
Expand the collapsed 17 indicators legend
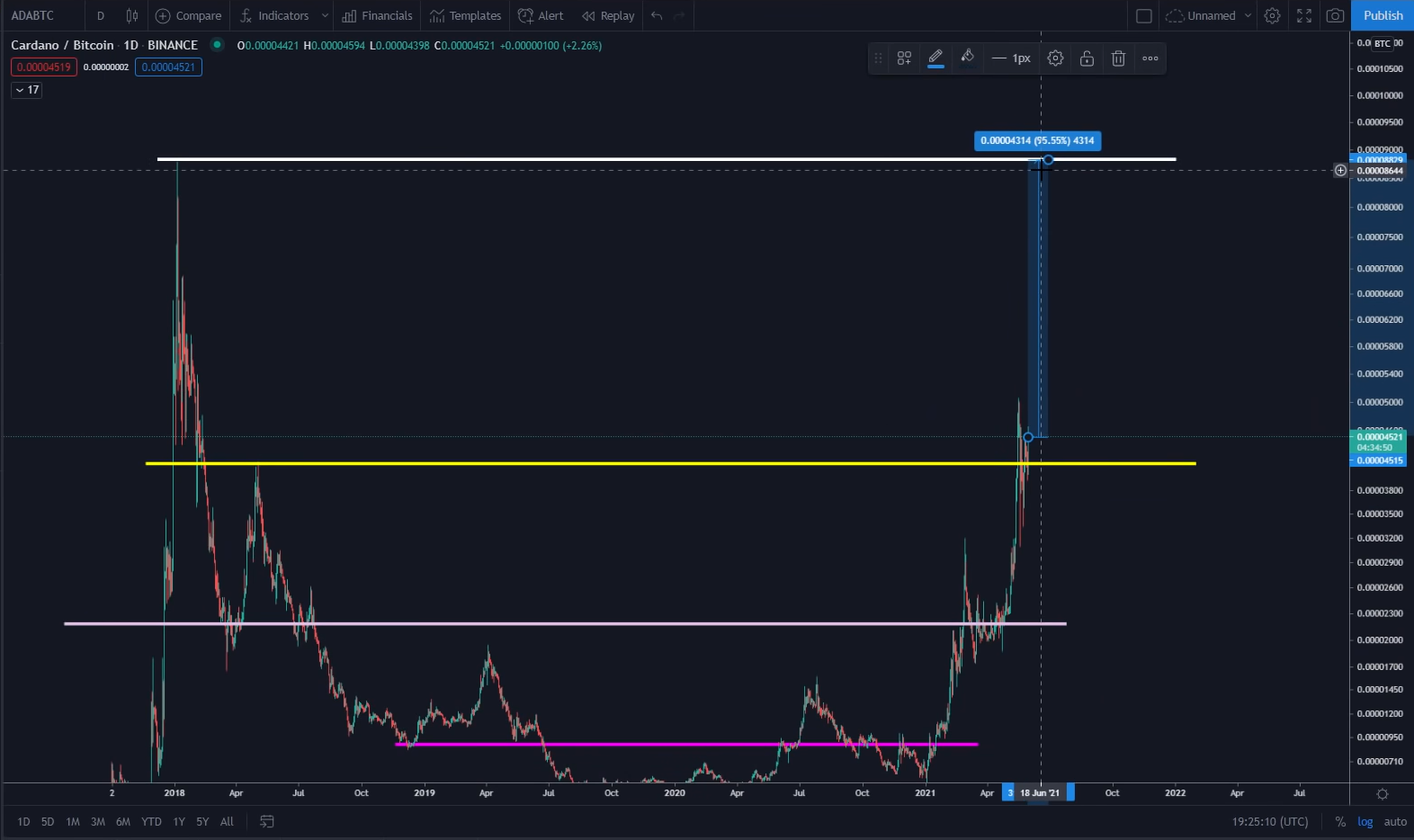click(27, 90)
